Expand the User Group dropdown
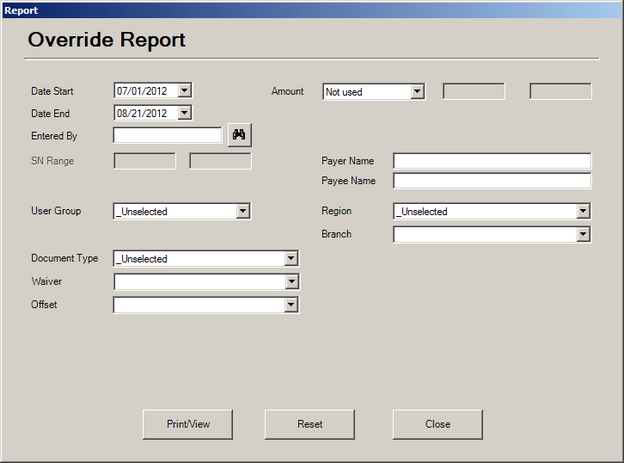 click(243, 211)
